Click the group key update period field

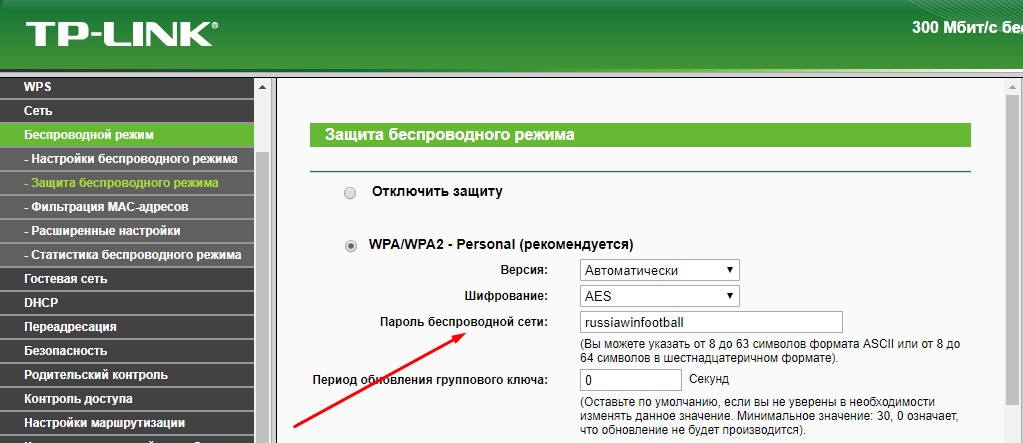tap(630, 380)
